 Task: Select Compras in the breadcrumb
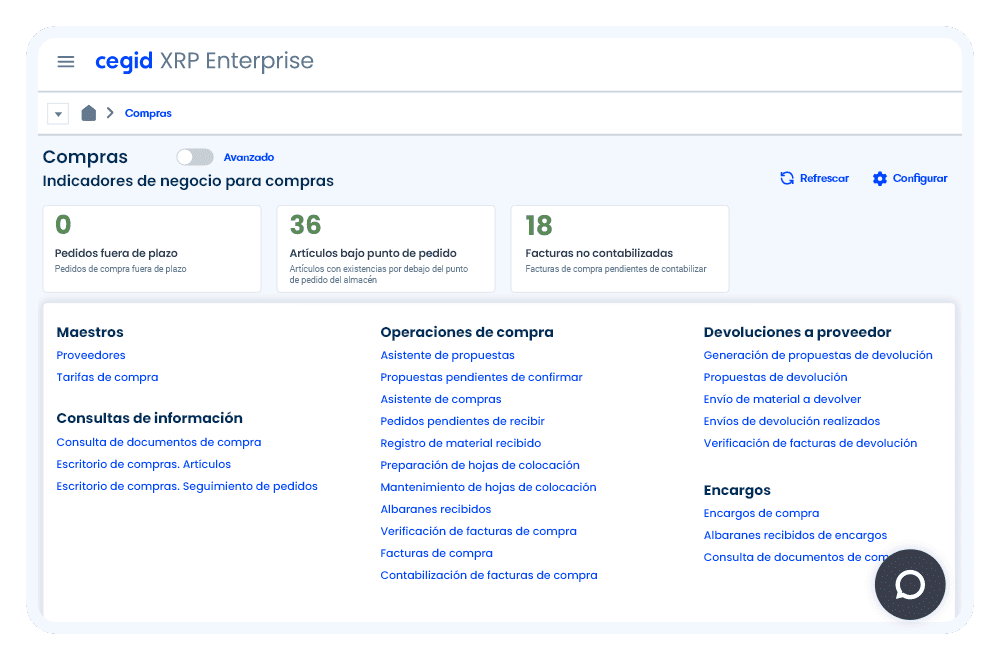pos(148,114)
